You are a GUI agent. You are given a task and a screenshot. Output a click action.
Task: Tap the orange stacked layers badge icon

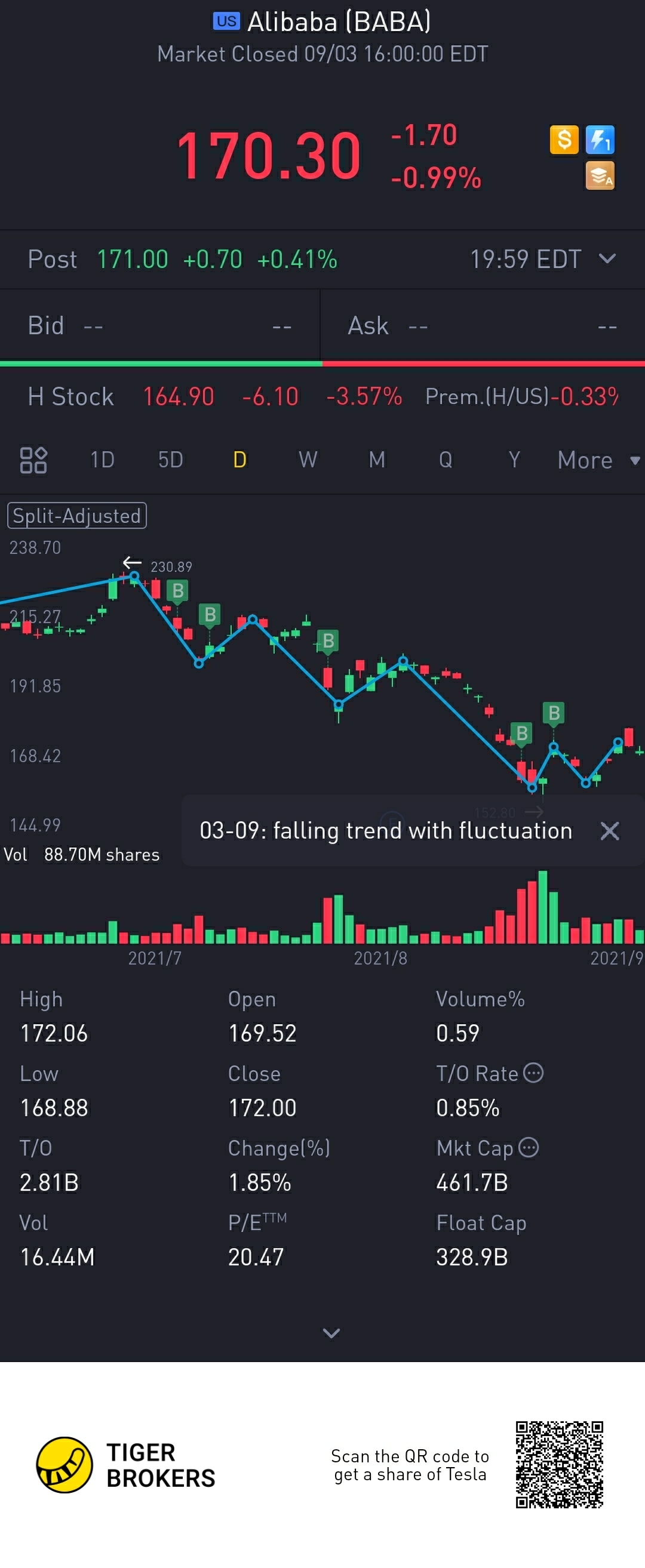[600, 176]
